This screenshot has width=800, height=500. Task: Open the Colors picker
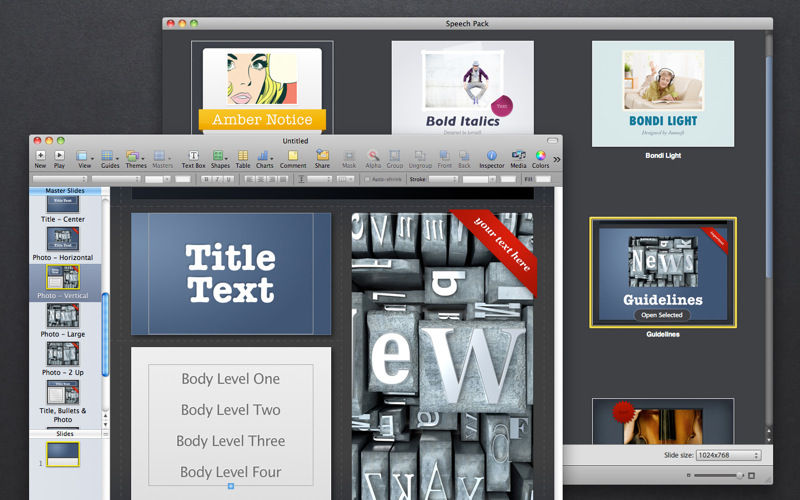[540, 156]
